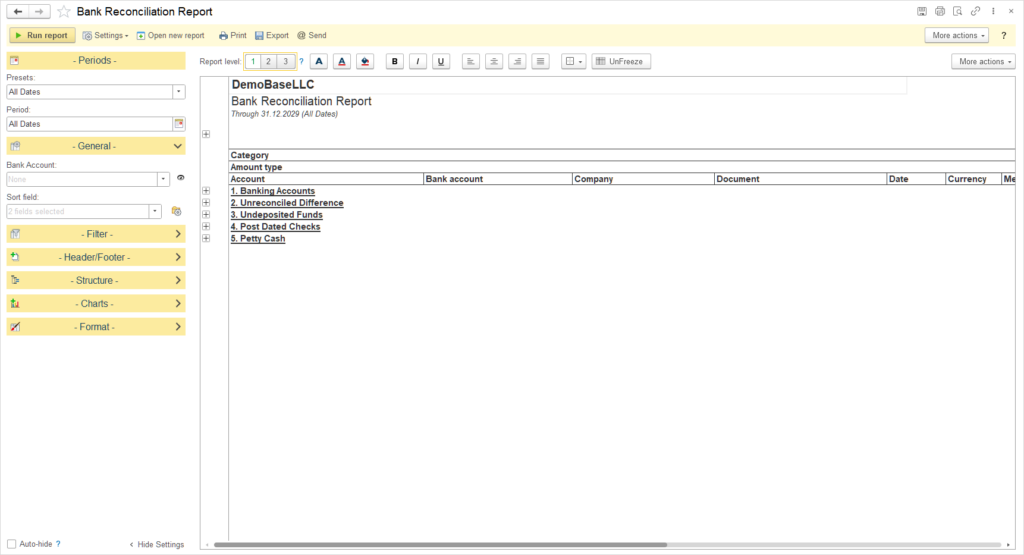Toggle the eye icon beside Bank Account
The image size is (1024, 555).
pos(181,180)
